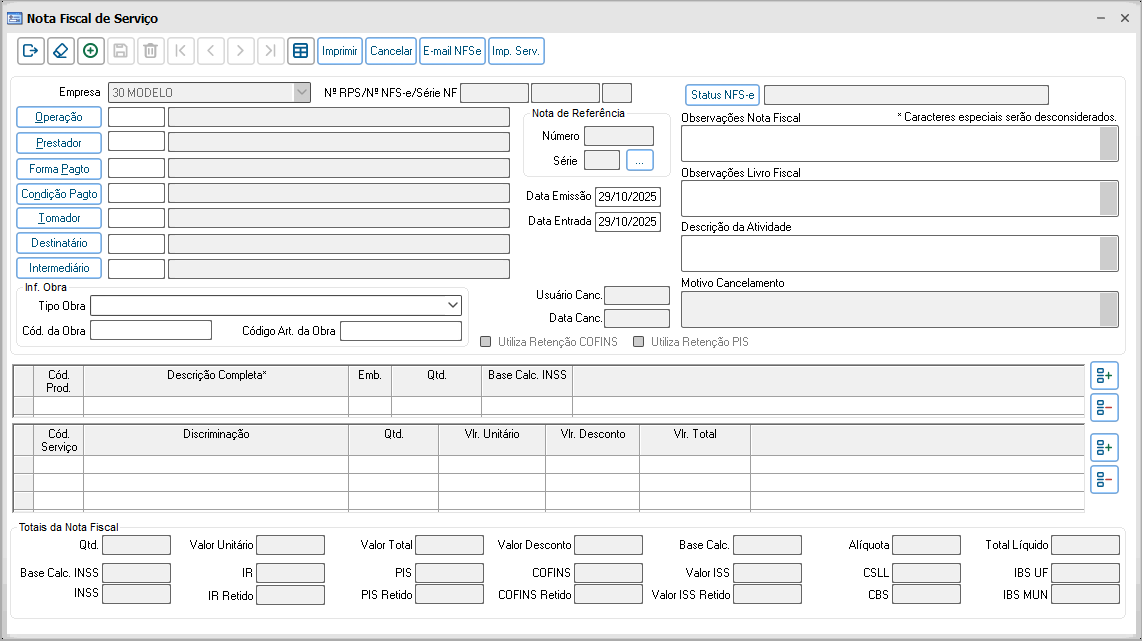Image resolution: width=1142 pixels, height=641 pixels.
Task: Enable the Utiliza Retenção COFINS checkbox
Action: click(486, 342)
